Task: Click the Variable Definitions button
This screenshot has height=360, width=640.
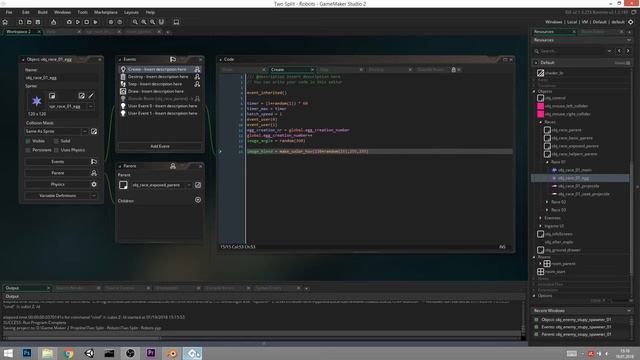Action: coord(58,196)
